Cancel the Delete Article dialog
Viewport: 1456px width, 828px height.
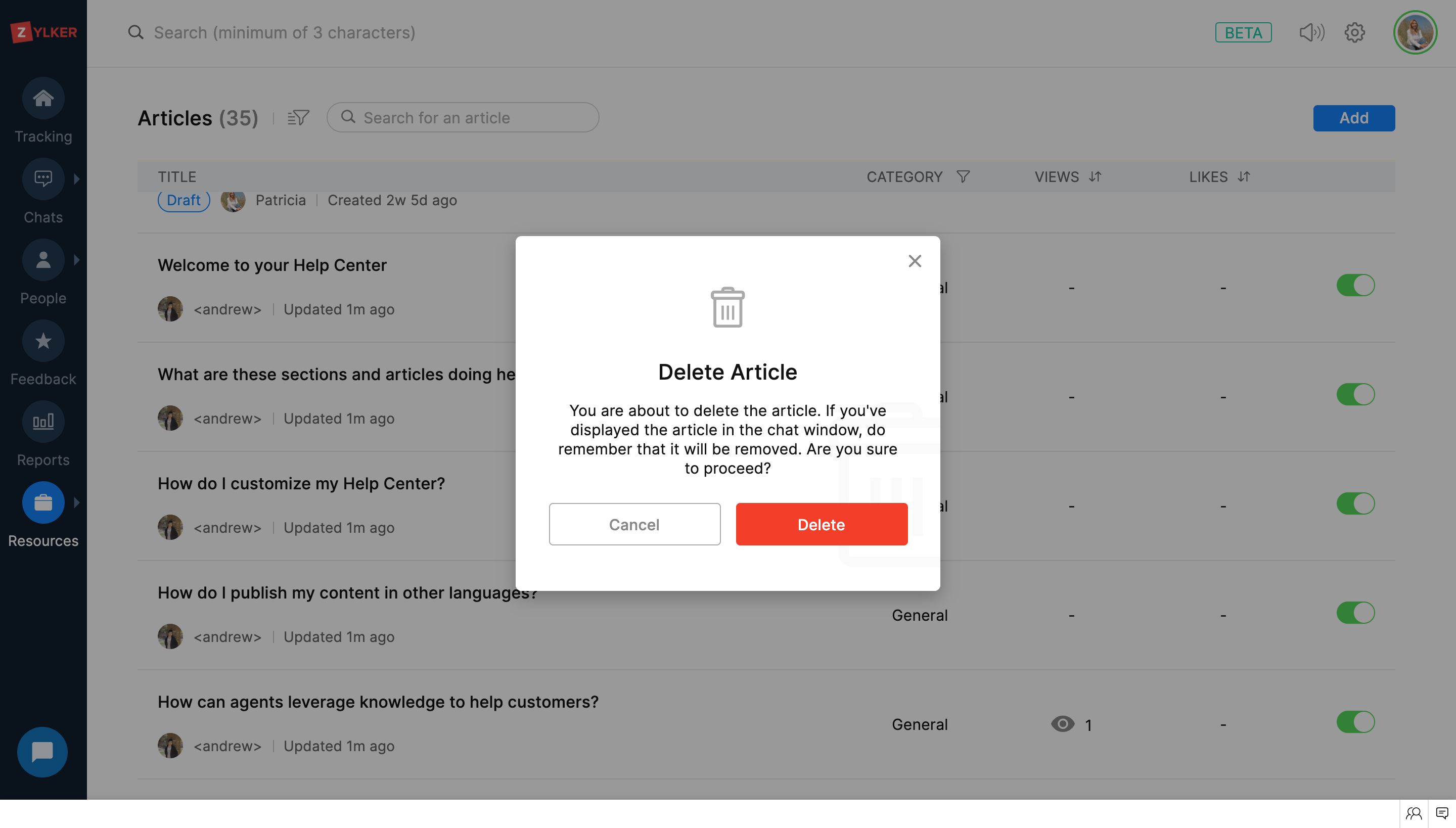coord(634,524)
